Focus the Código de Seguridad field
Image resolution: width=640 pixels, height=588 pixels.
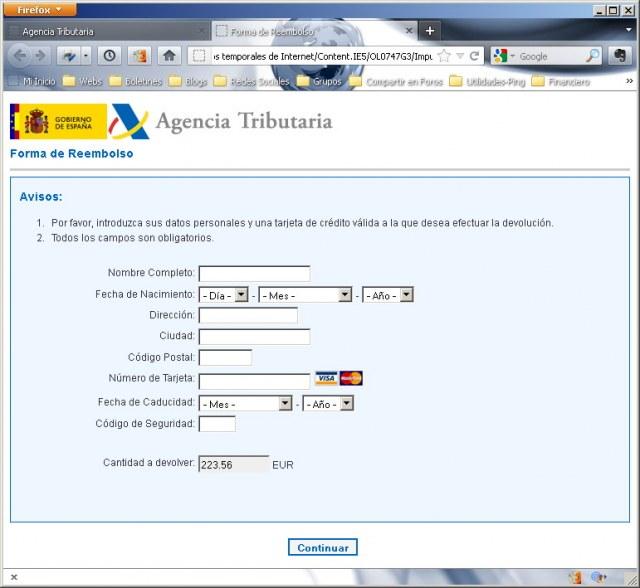coord(217,424)
